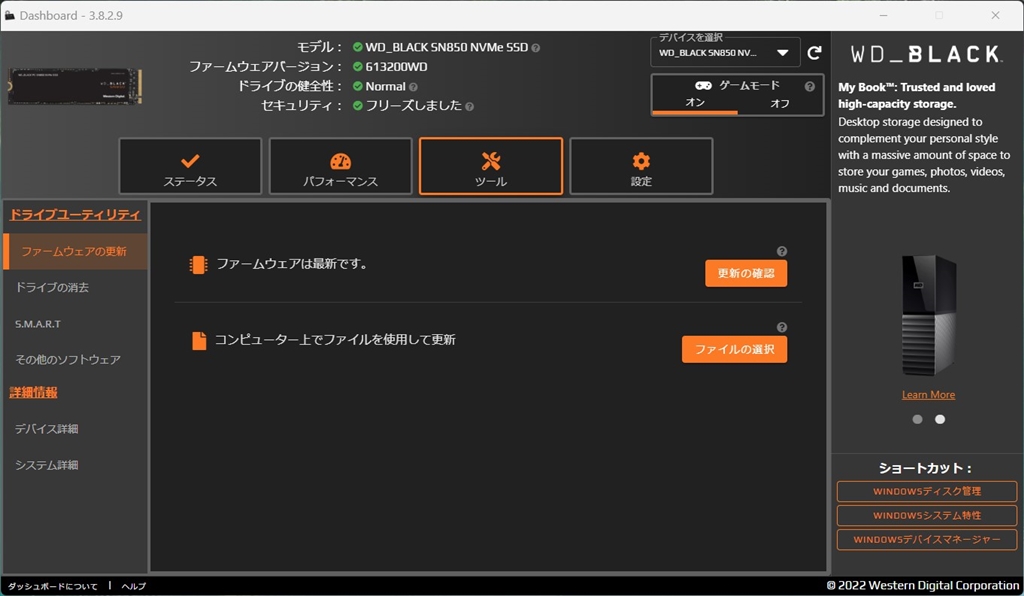Image resolution: width=1024 pixels, height=596 pixels.
Task: Click ドライブユーティリティ section header
Action: (74, 214)
